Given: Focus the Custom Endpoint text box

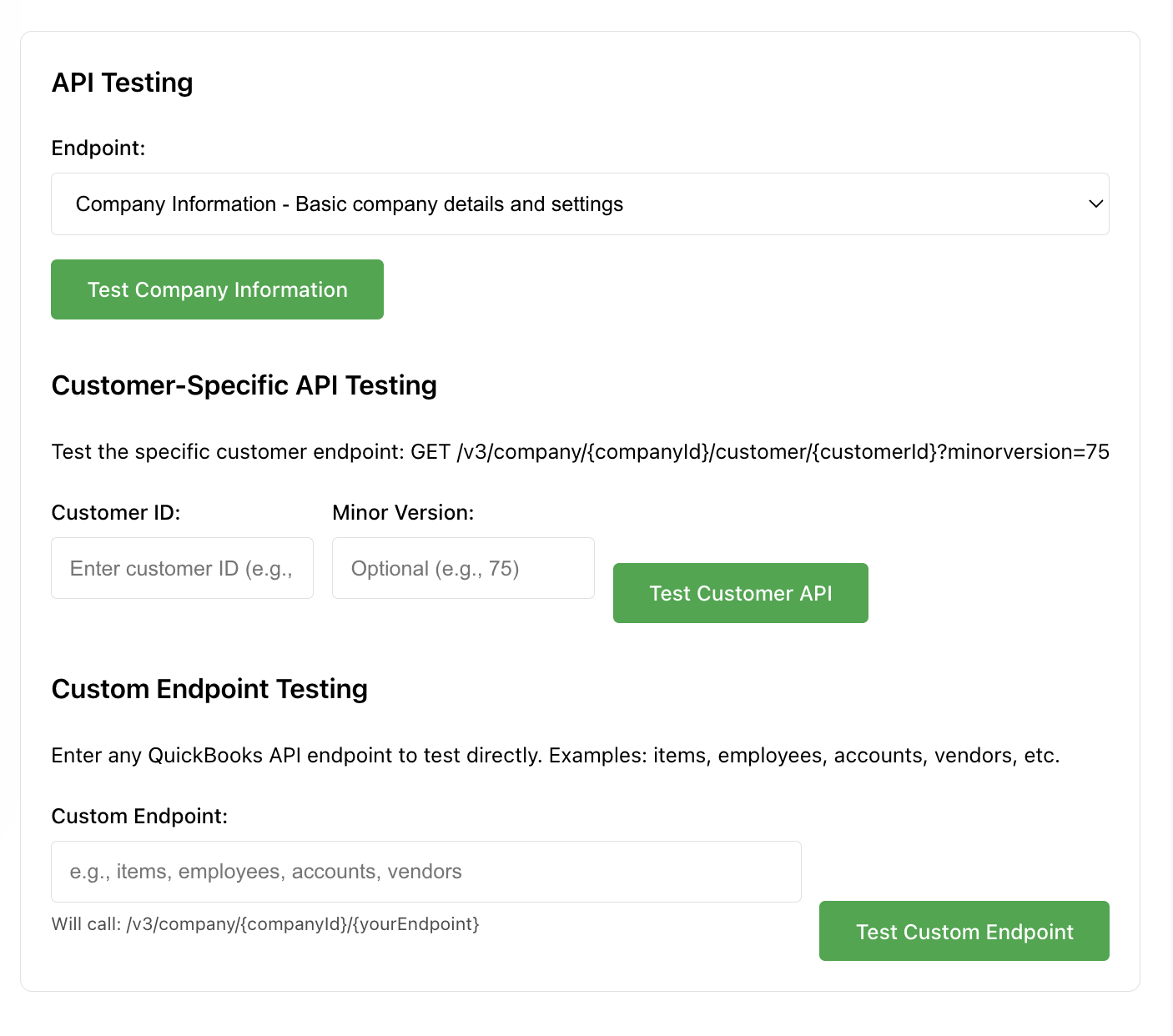Looking at the screenshot, I should [425, 872].
